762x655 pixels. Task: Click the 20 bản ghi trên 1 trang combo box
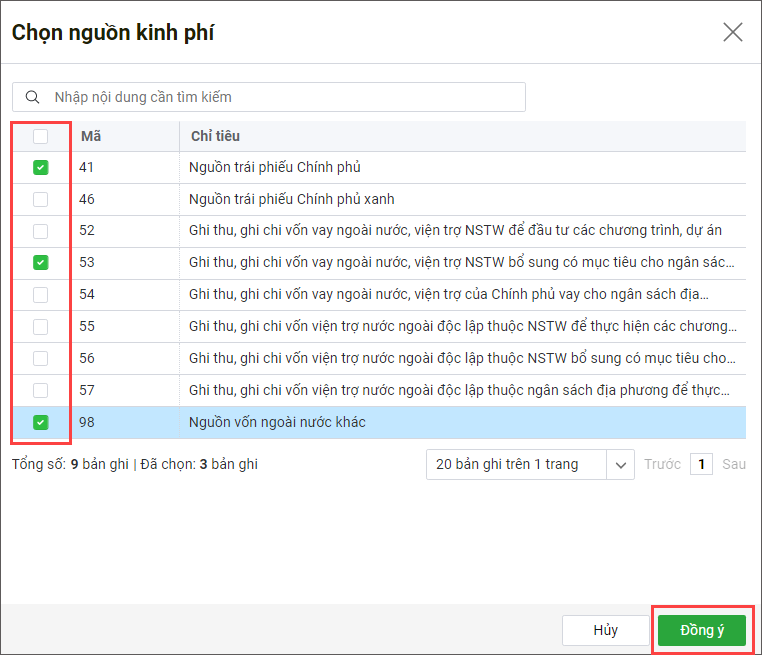click(x=517, y=465)
